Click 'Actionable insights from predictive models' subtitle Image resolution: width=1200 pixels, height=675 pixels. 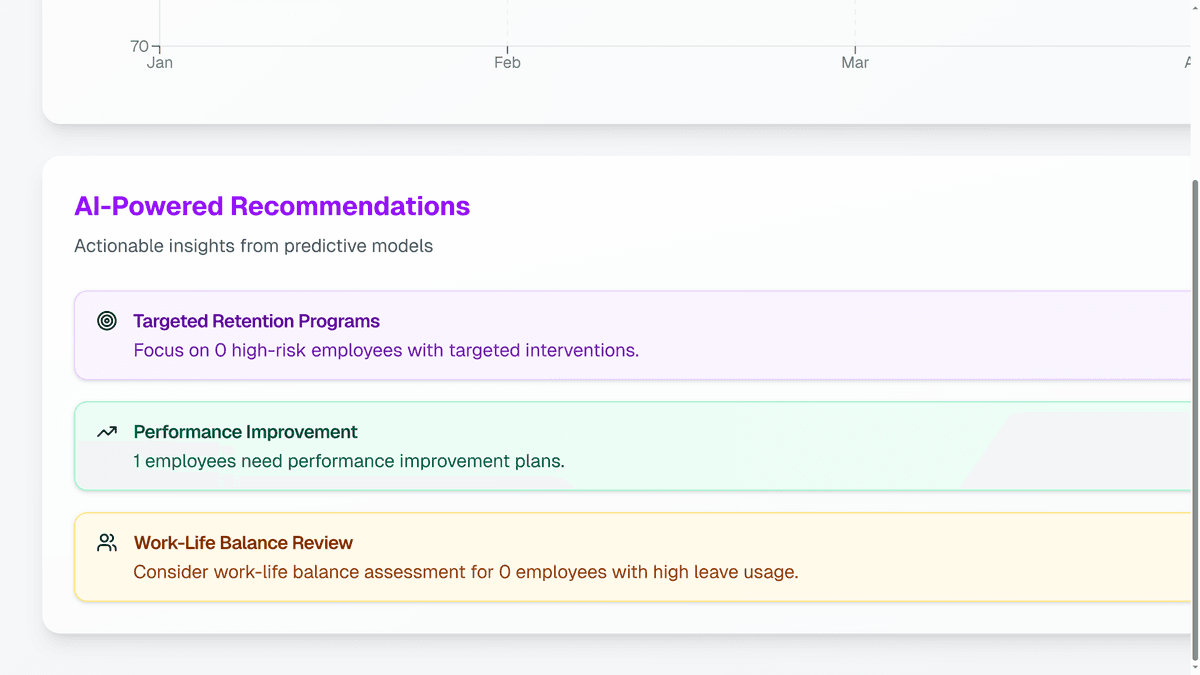253,246
